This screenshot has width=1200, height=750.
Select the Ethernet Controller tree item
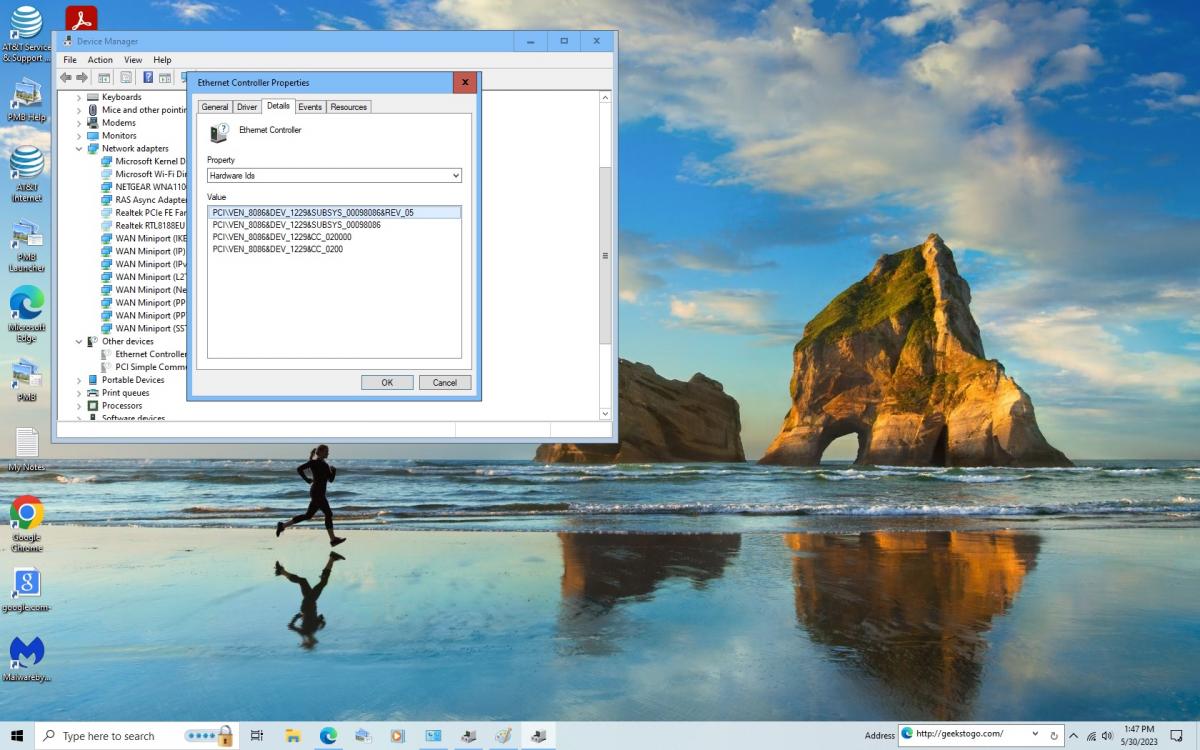pyautogui.click(x=144, y=354)
